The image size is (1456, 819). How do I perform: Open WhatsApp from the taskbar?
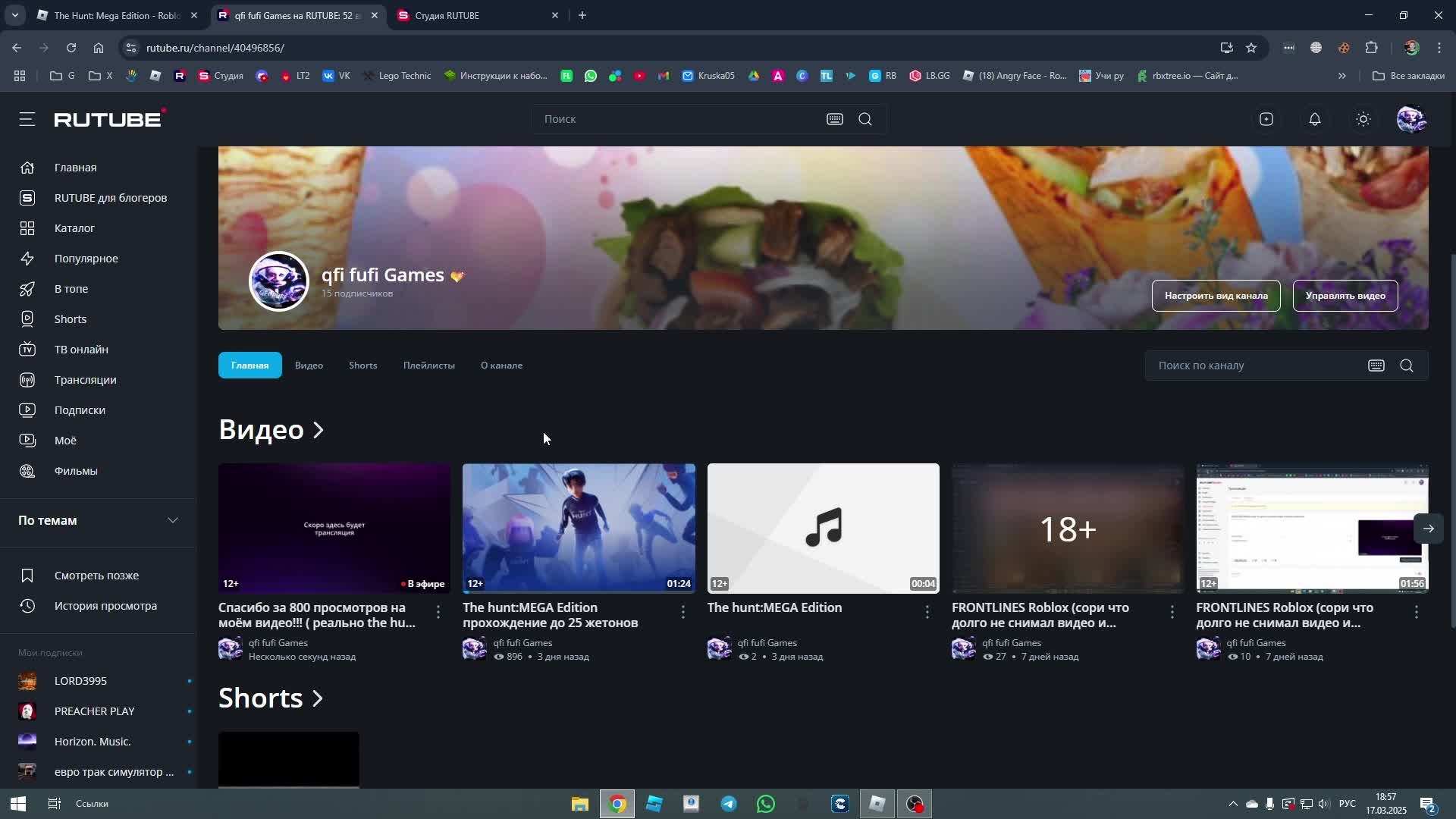[x=766, y=804]
